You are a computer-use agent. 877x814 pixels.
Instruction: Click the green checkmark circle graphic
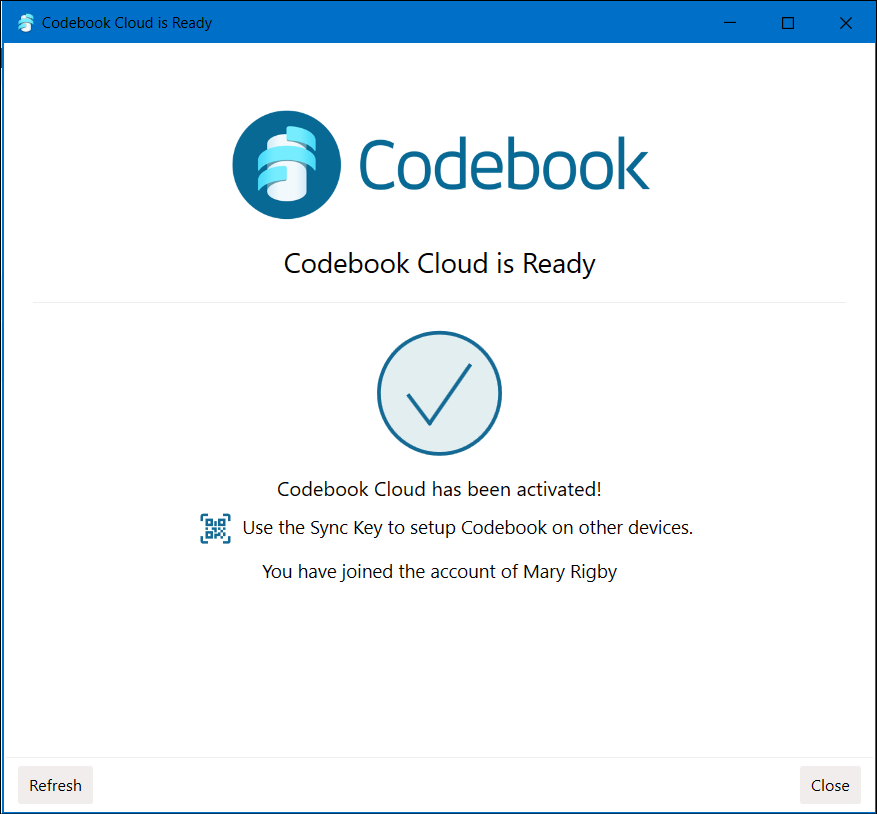click(x=439, y=392)
